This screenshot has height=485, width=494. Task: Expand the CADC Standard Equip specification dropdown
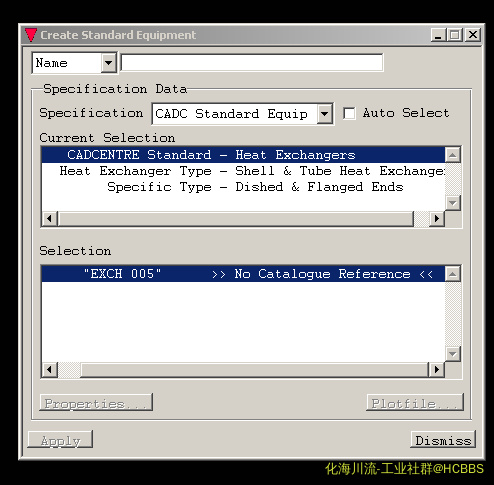(324, 114)
